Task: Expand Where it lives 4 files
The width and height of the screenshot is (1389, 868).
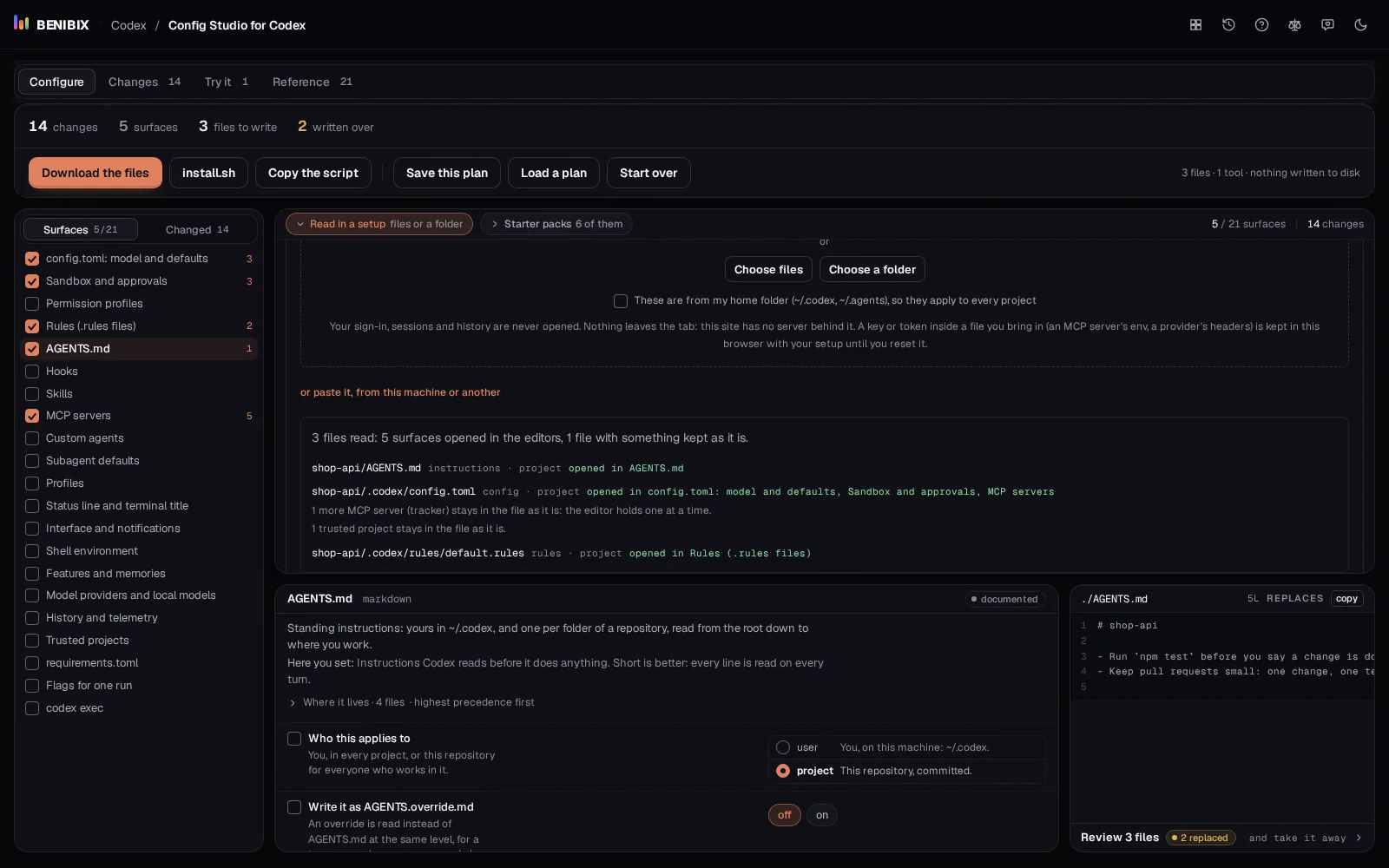Action: [411, 702]
